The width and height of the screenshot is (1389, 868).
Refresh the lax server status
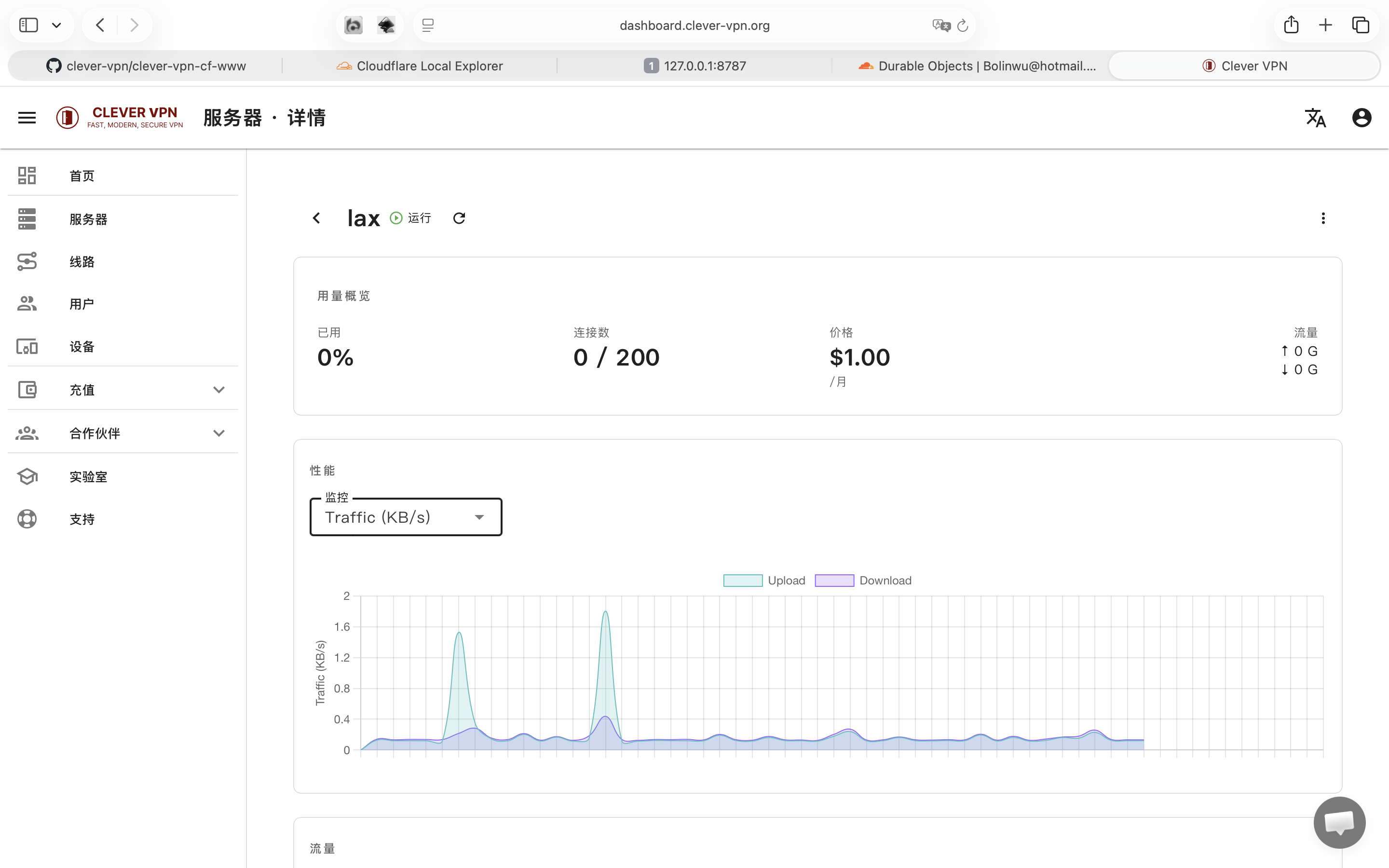459,218
